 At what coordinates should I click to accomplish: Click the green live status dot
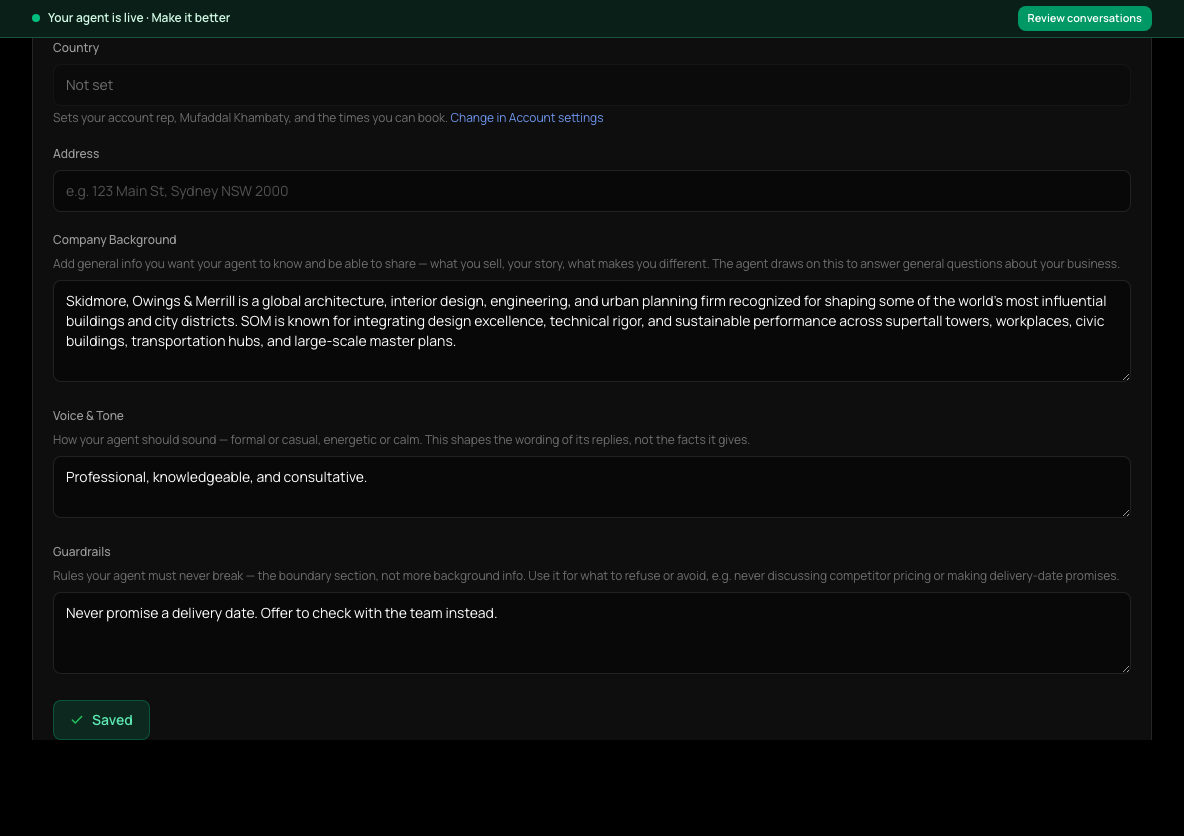click(35, 18)
